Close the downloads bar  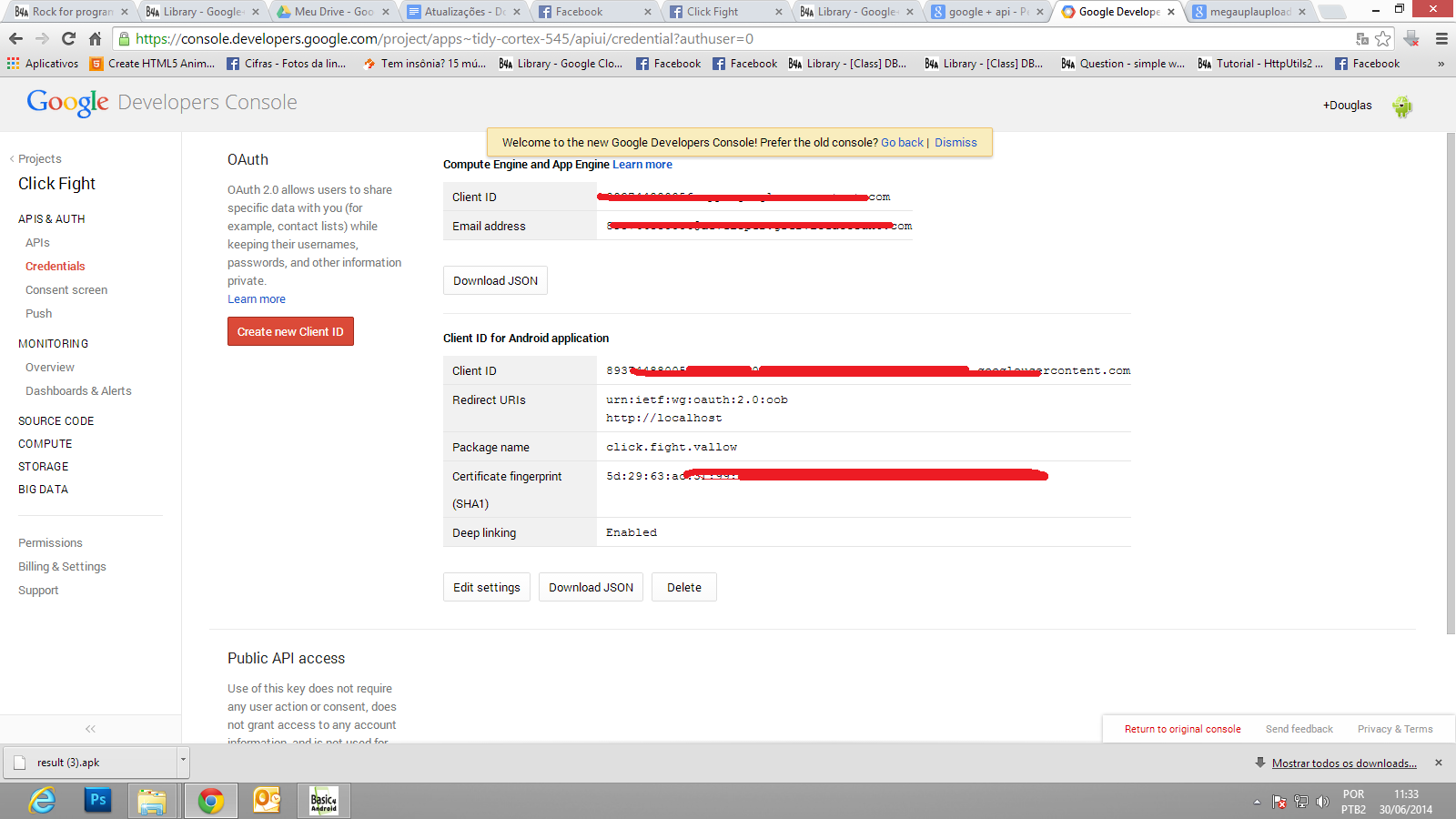click(x=1439, y=763)
